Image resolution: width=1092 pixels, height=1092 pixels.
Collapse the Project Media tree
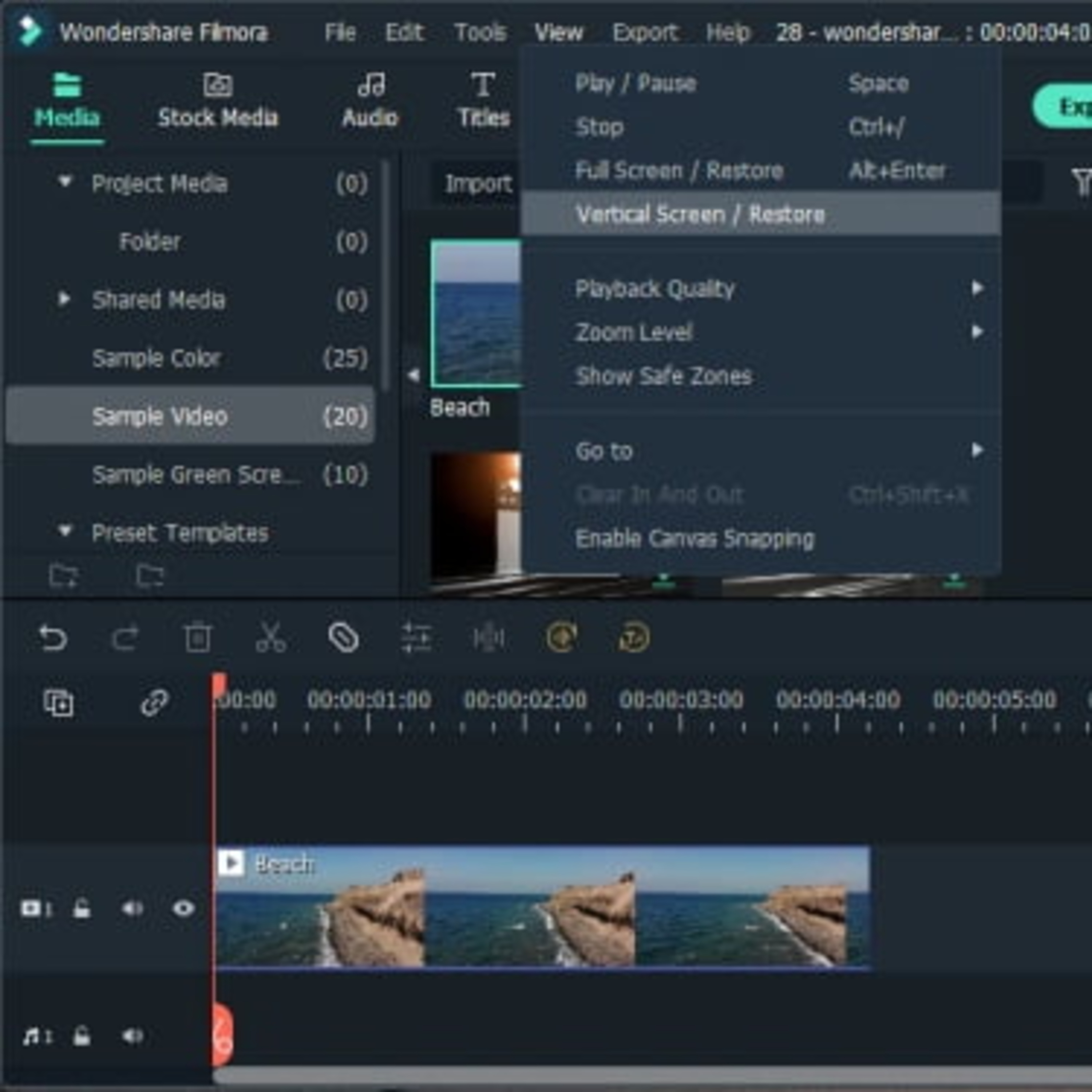click(65, 181)
